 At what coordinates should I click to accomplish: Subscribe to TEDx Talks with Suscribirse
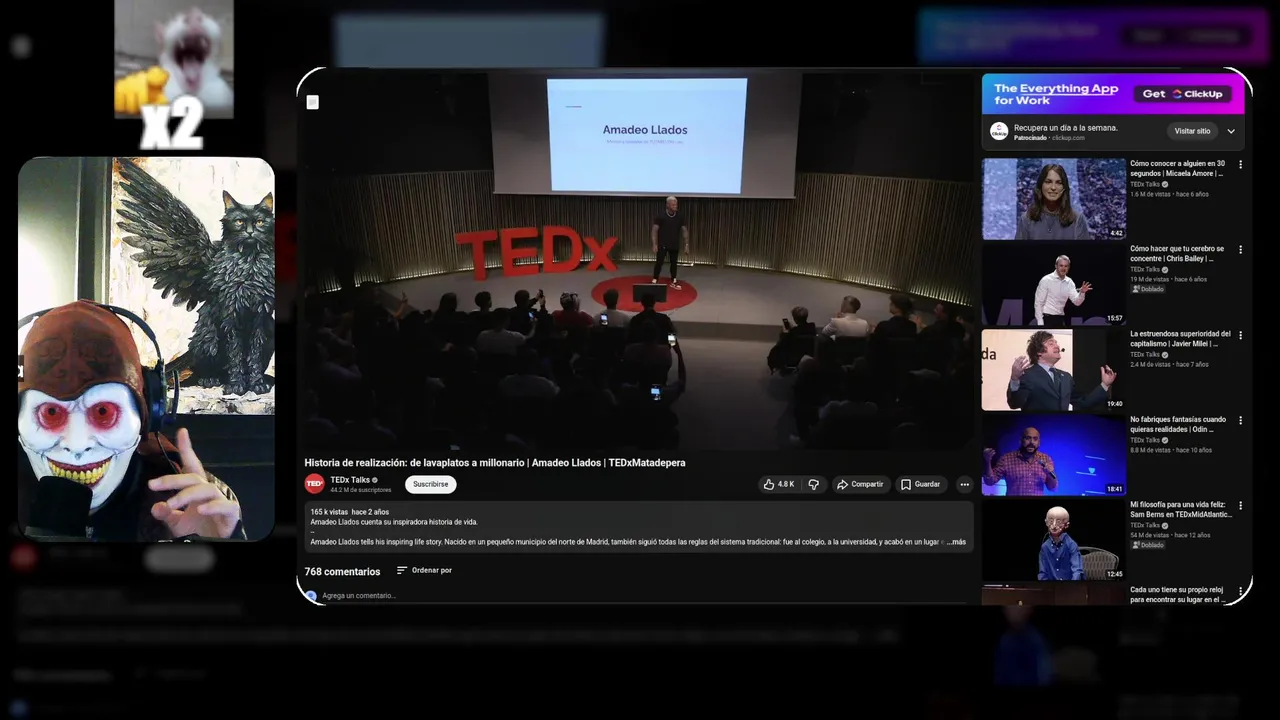(x=430, y=484)
